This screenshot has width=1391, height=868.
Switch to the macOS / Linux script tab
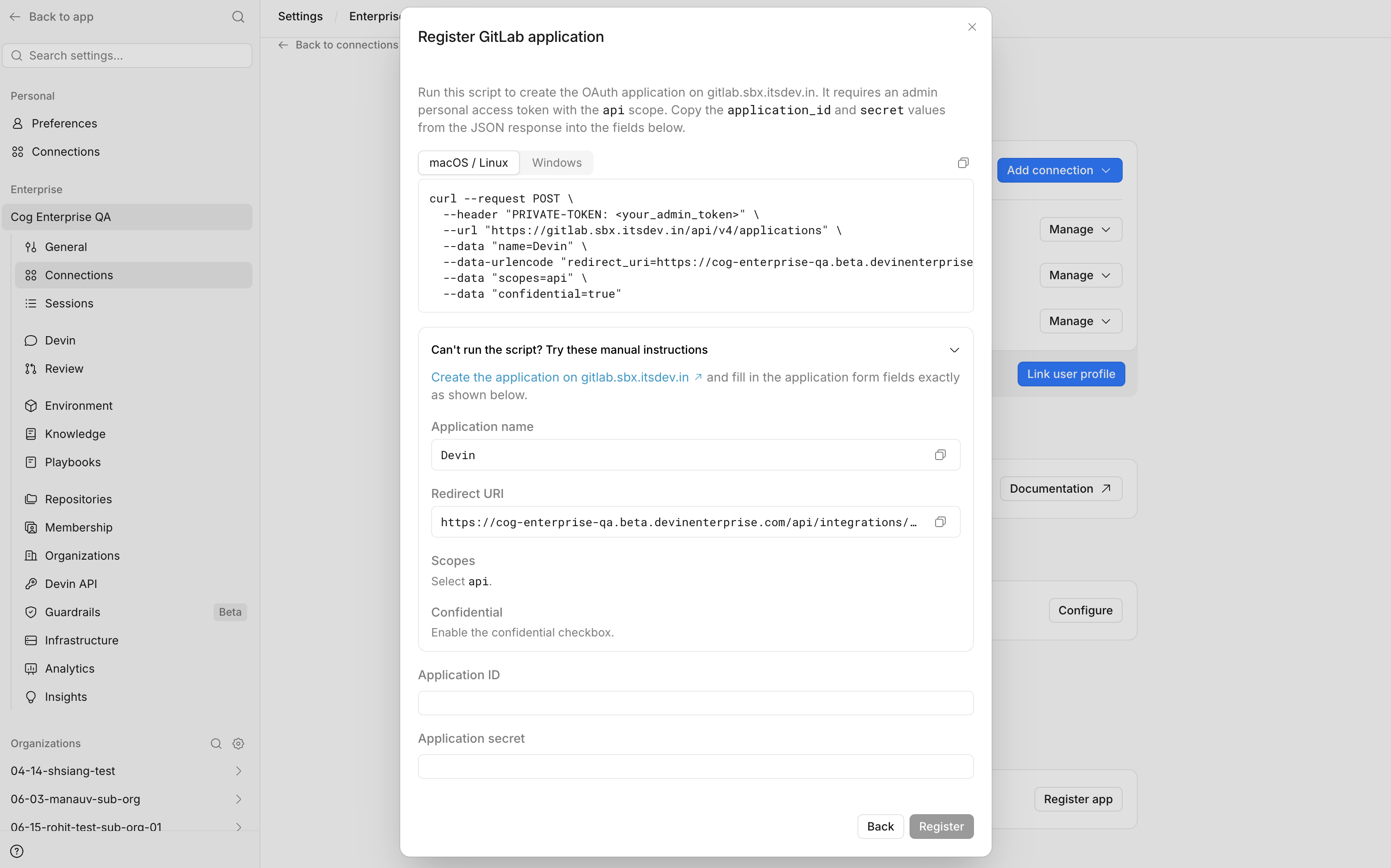(x=469, y=163)
